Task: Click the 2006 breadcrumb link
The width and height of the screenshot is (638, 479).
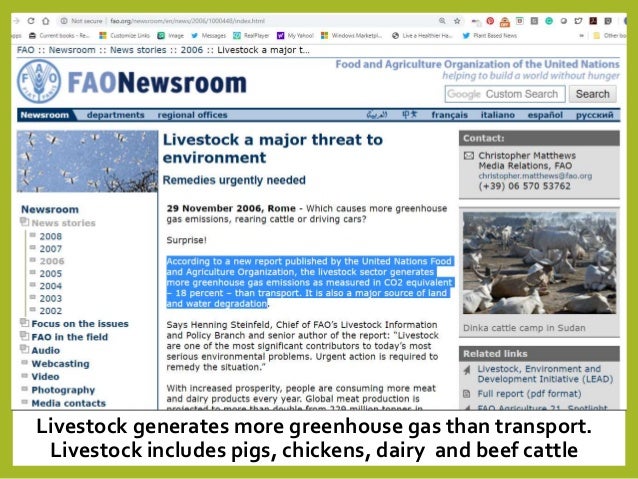Action: (192, 50)
